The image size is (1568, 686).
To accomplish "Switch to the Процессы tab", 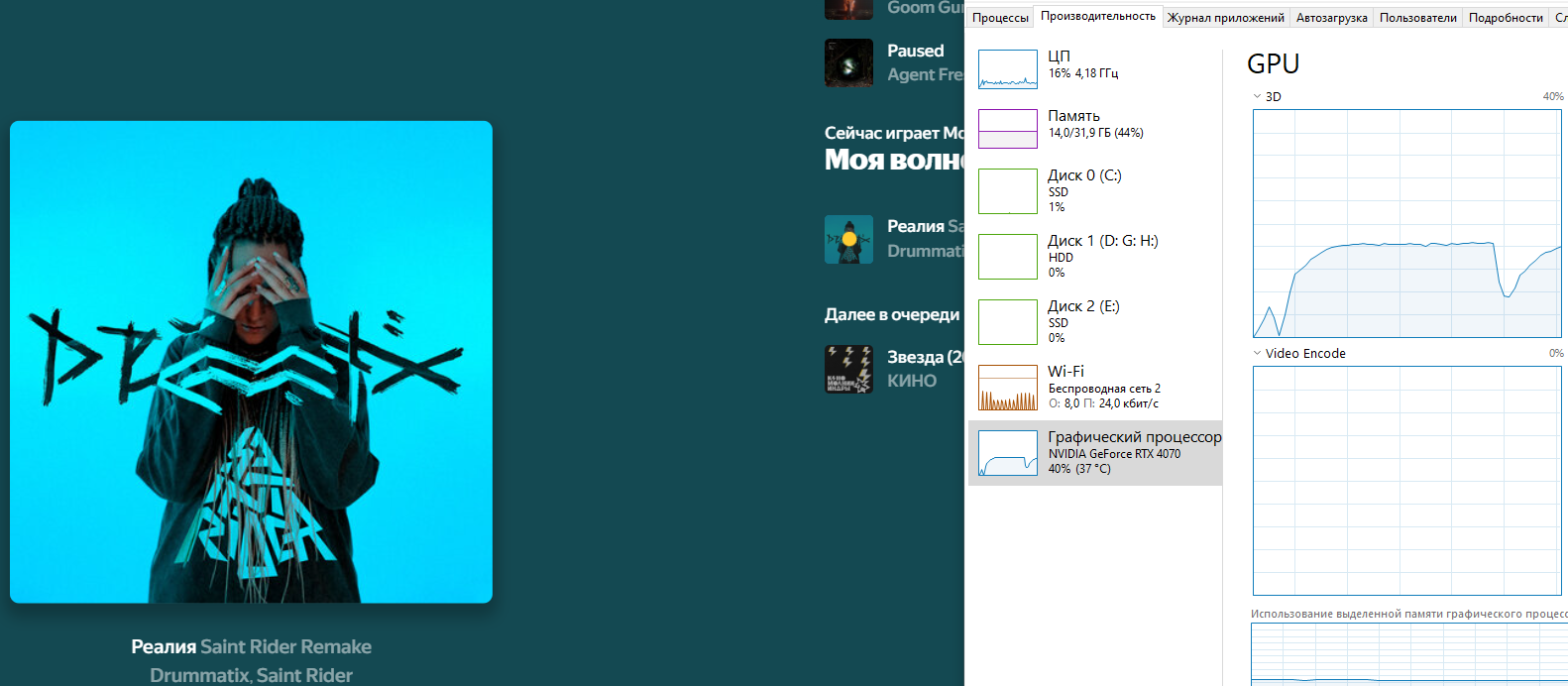I will 999,18.
